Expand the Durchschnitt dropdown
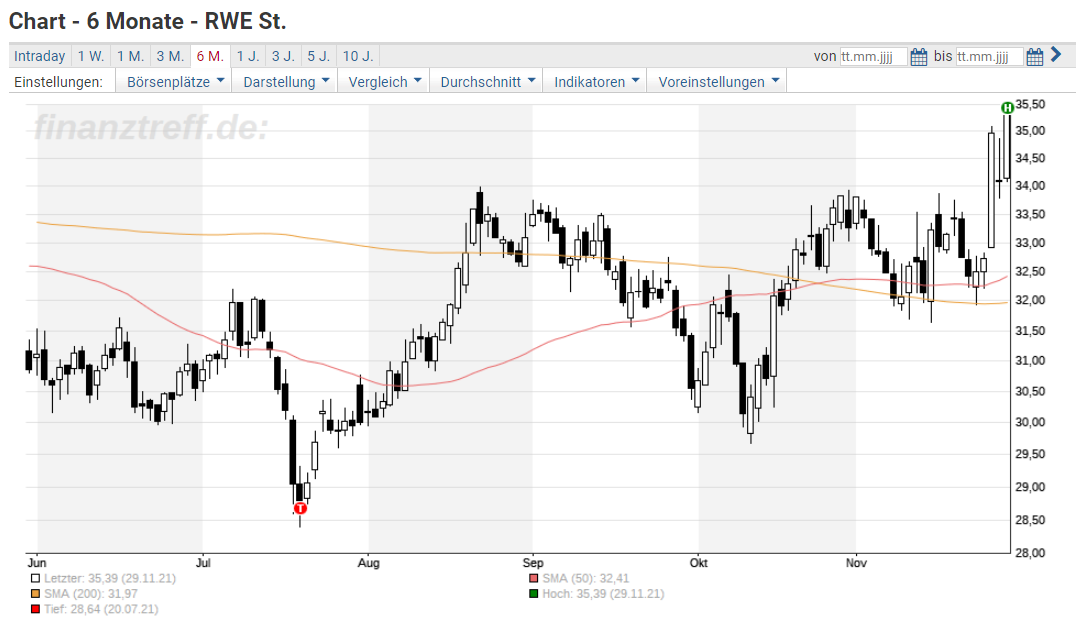This screenshot has height=632, width=1085. 487,82
